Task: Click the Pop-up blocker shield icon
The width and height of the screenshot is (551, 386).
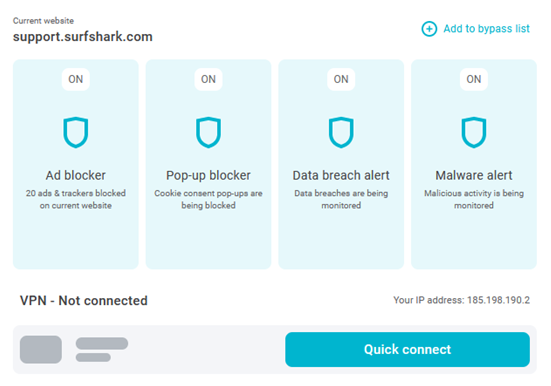Action: point(208,132)
